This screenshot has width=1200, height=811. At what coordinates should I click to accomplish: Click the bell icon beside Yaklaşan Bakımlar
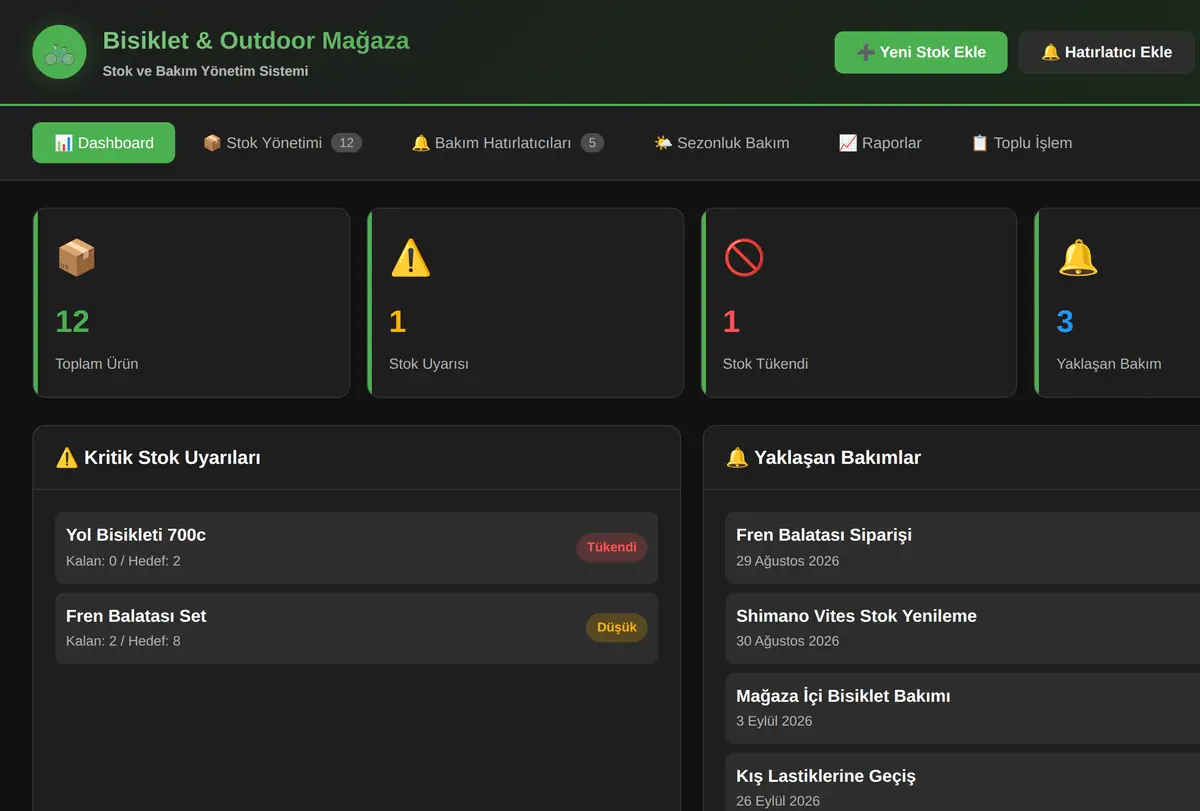pyautogui.click(x=737, y=458)
